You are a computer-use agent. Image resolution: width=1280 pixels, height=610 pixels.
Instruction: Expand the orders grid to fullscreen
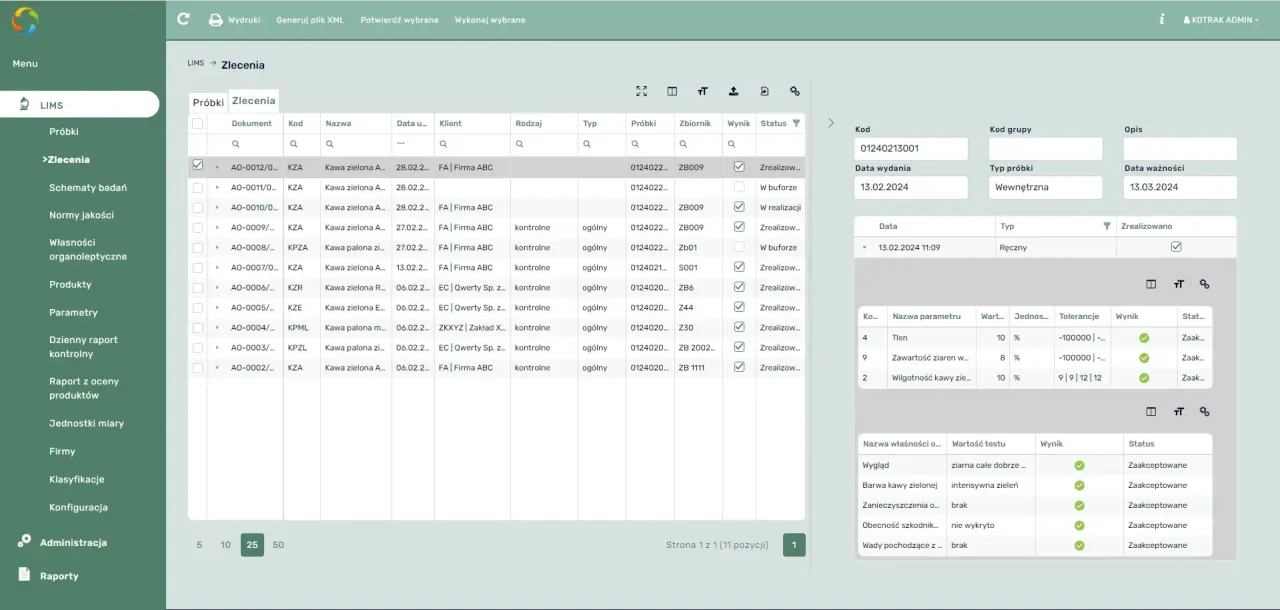coord(642,91)
